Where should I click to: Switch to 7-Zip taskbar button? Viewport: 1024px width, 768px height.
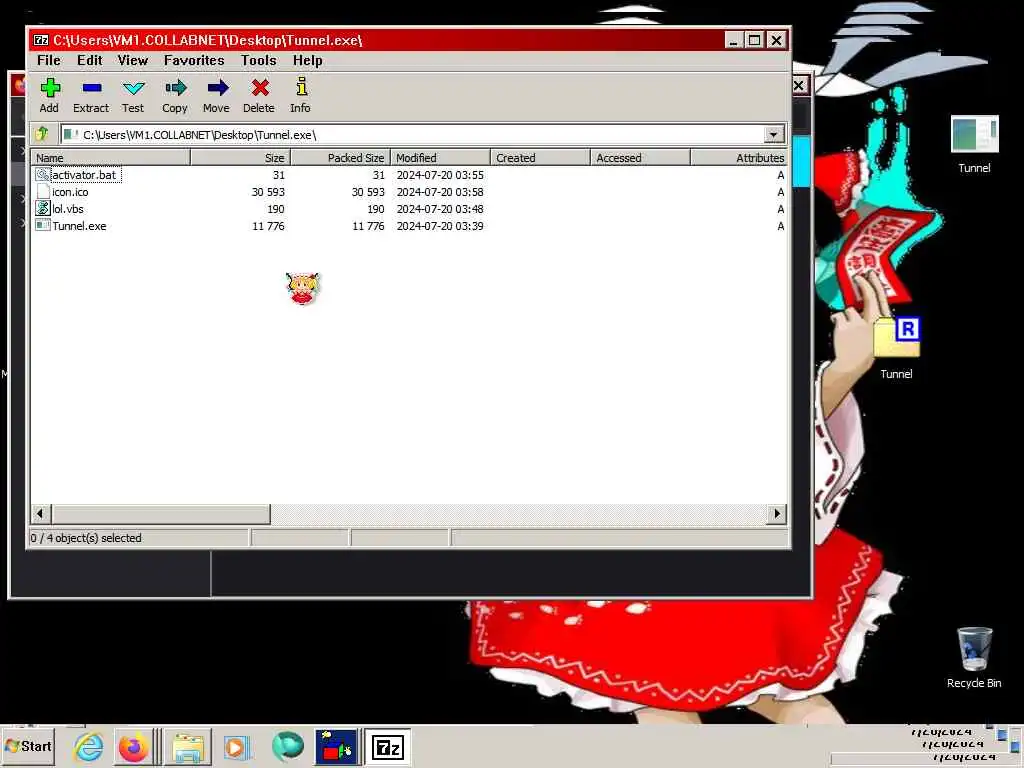387,746
